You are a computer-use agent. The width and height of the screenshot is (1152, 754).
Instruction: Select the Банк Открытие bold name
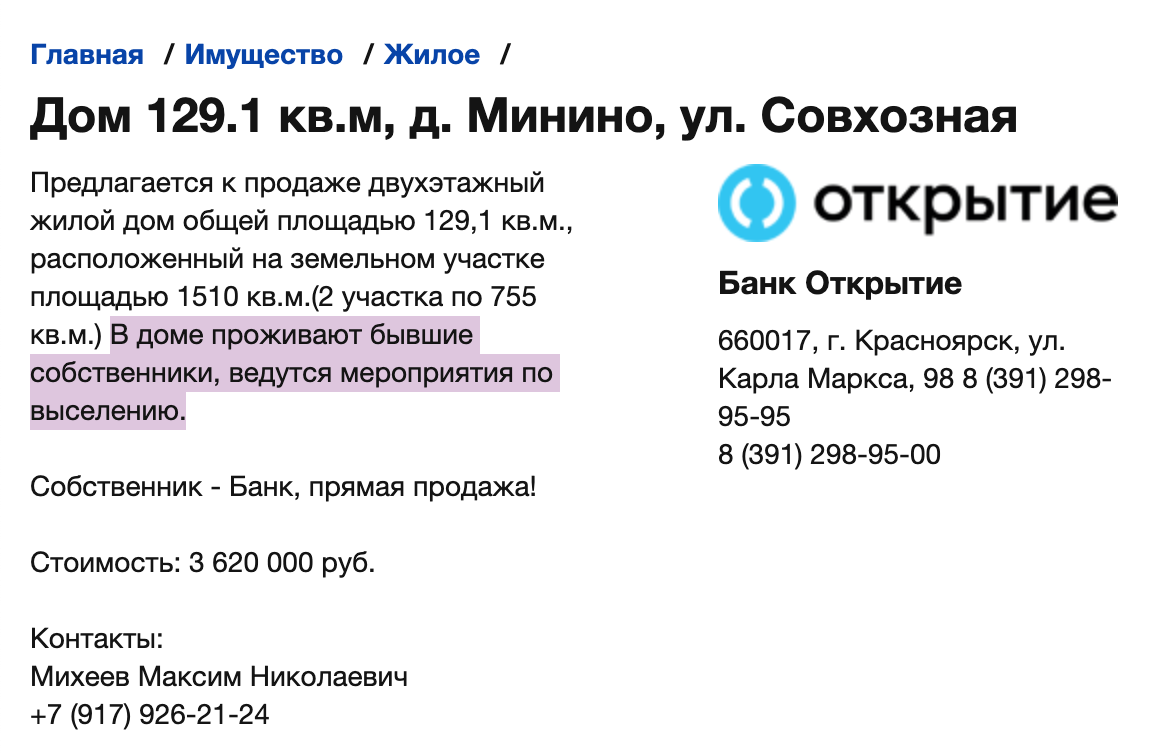point(840,284)
